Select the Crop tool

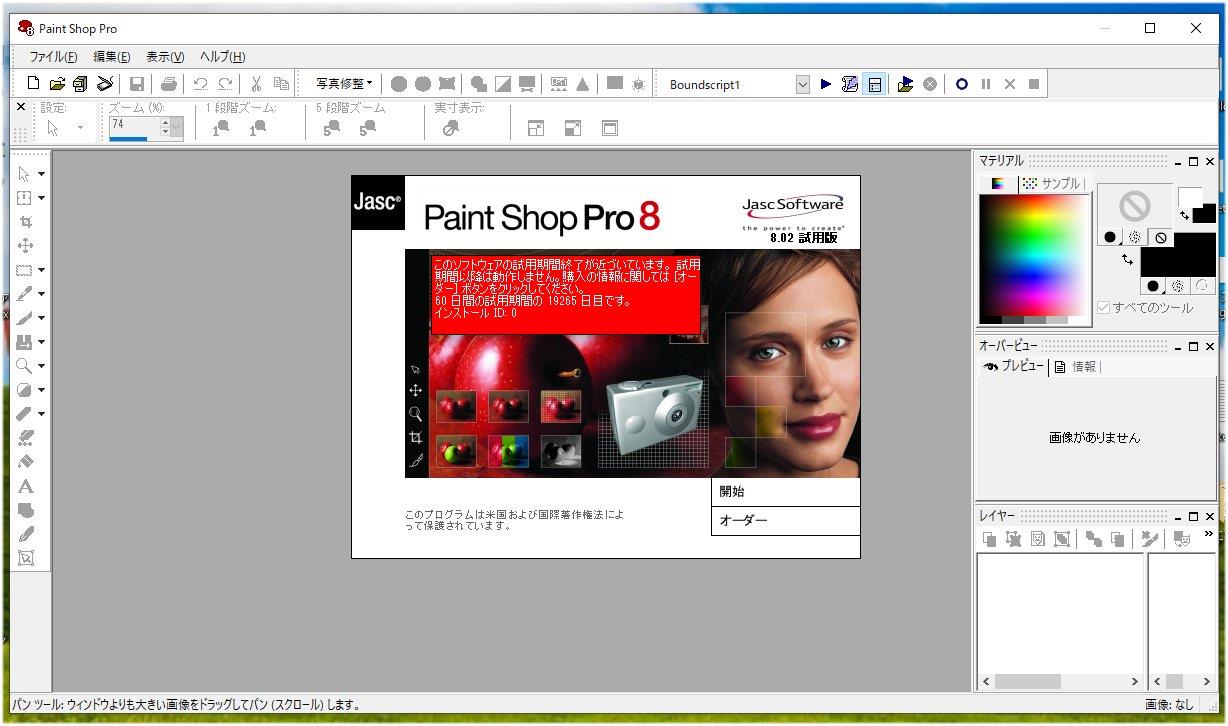(x=26, y=221)
